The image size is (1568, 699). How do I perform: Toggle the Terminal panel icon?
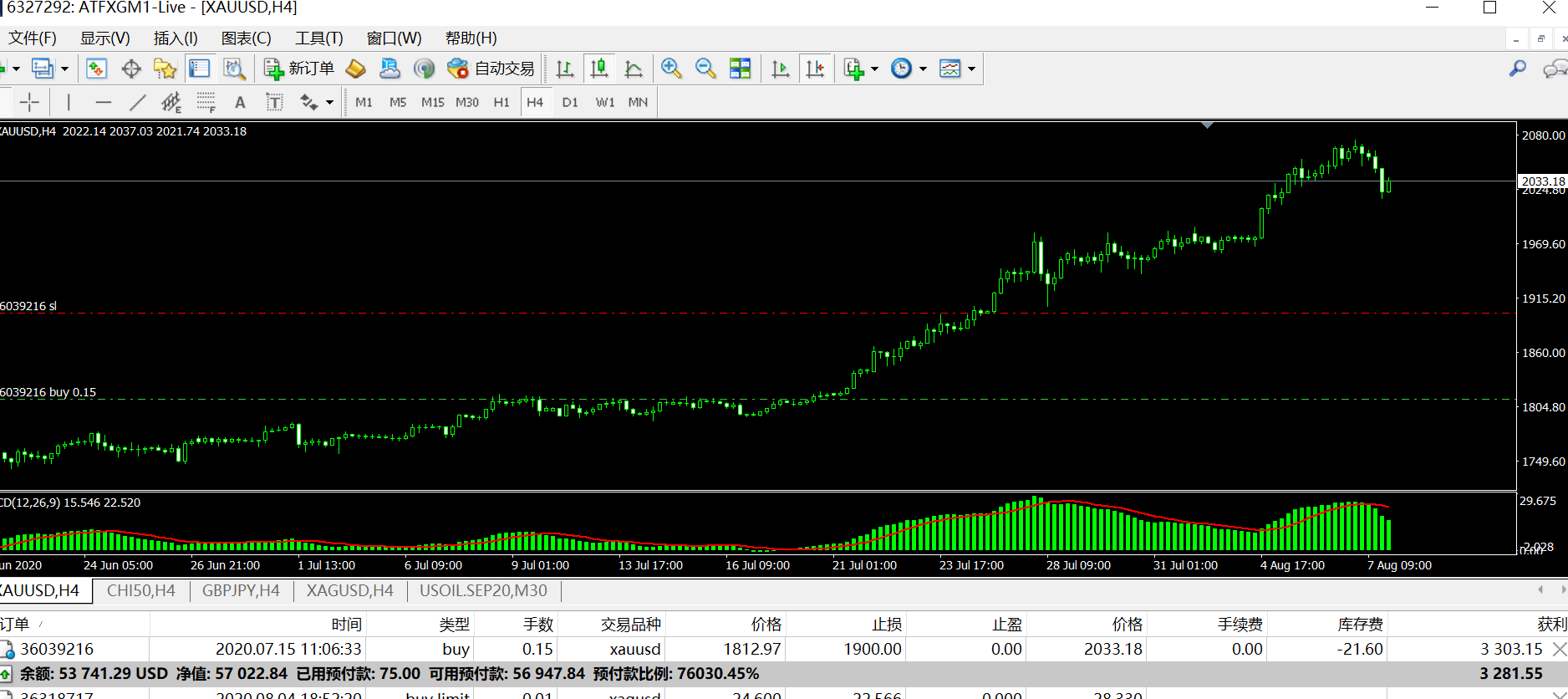click(200, 69)
